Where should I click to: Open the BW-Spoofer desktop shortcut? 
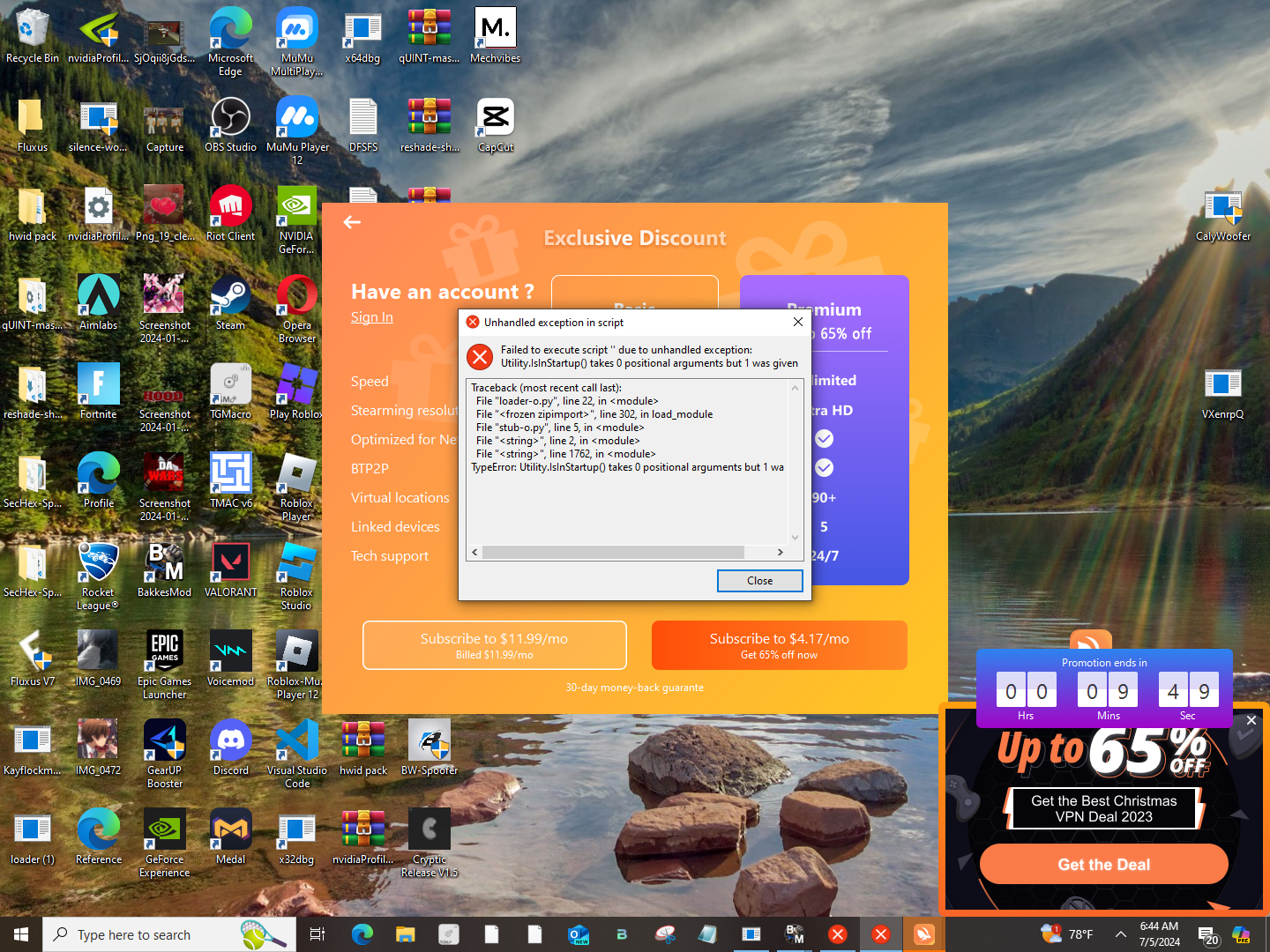(x=430, y=749)
